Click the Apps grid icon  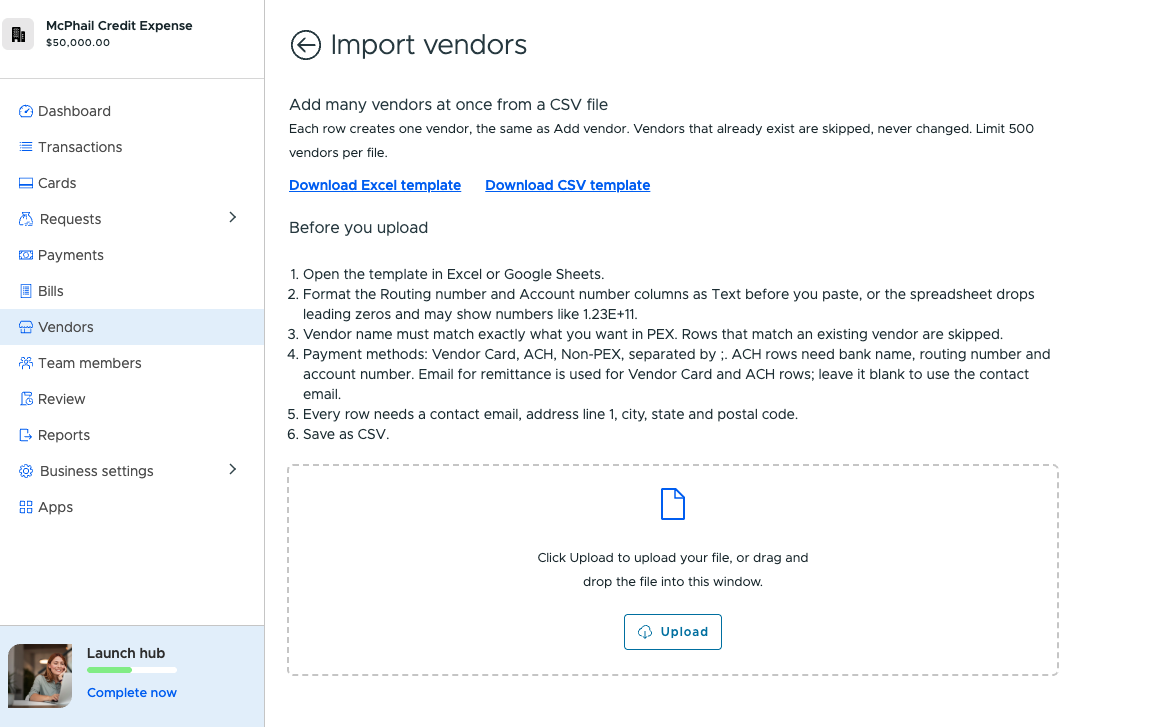pos(25,507)
